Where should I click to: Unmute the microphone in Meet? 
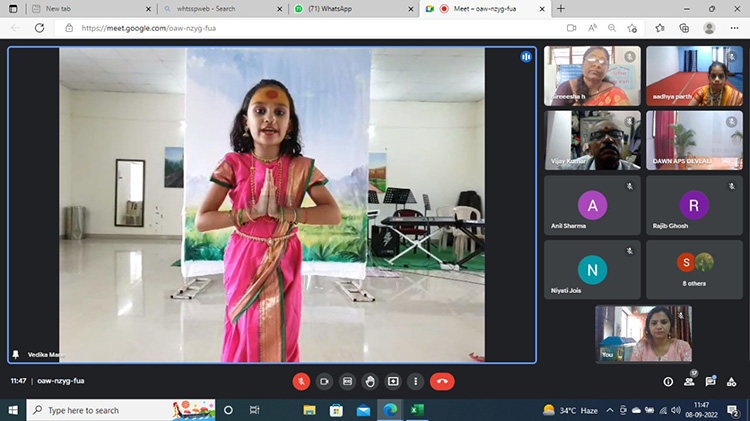coord(300,381)
